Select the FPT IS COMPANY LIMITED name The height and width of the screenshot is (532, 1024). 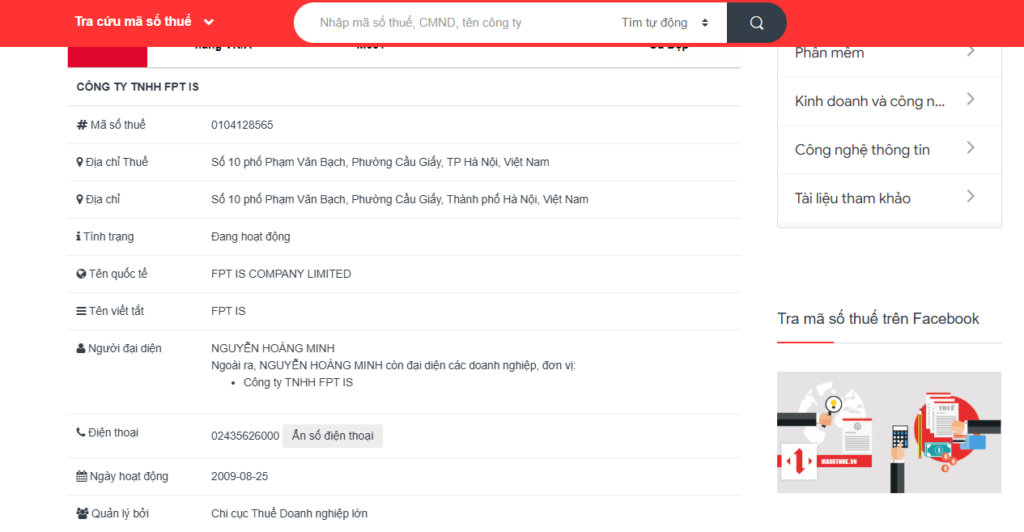tap(281, 274)
